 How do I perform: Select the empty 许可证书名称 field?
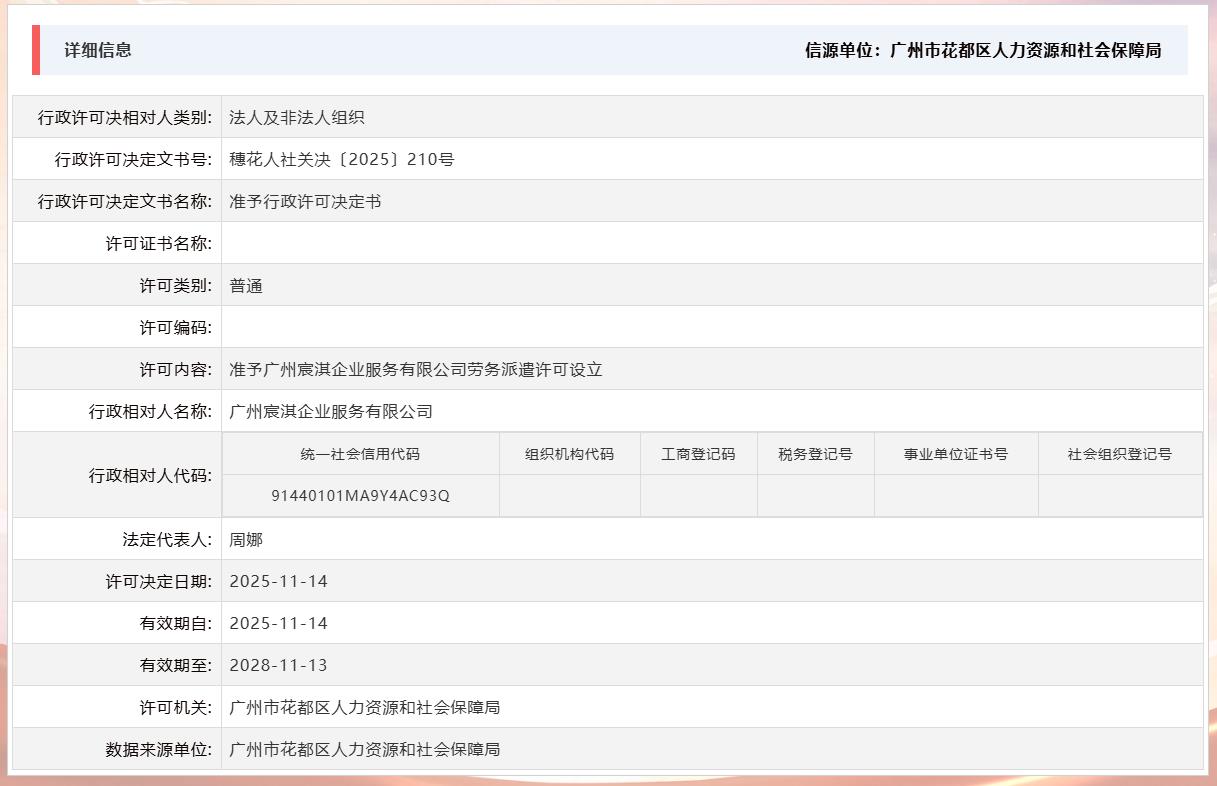(400, 243)
